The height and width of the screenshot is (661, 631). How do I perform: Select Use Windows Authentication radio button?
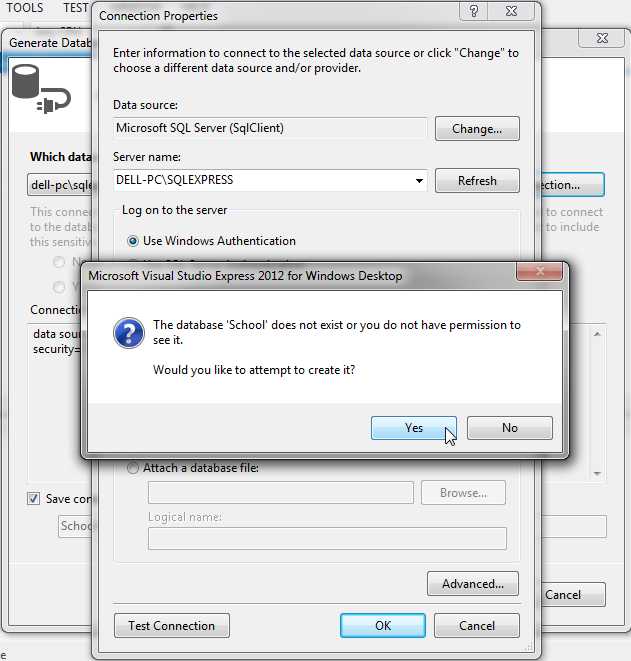click(133, 241)
